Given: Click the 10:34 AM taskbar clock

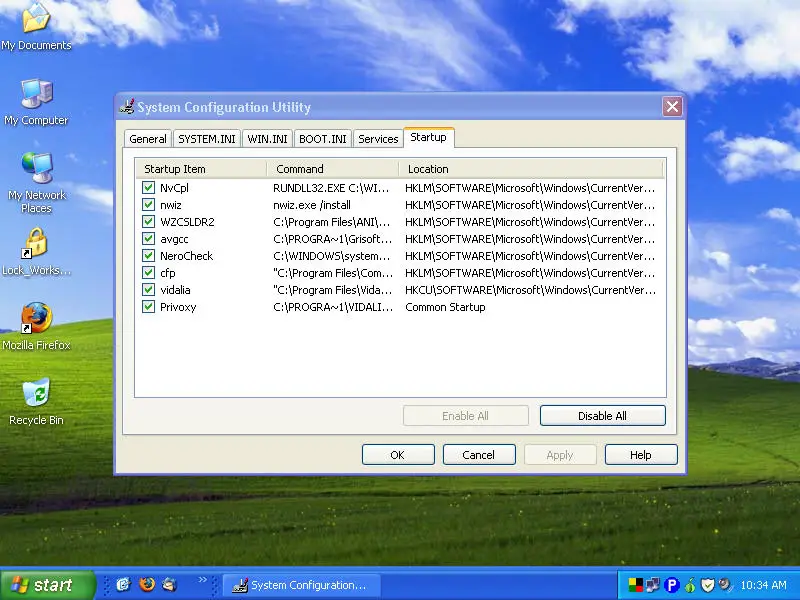Looking at the screenshot, I should 763,585.
